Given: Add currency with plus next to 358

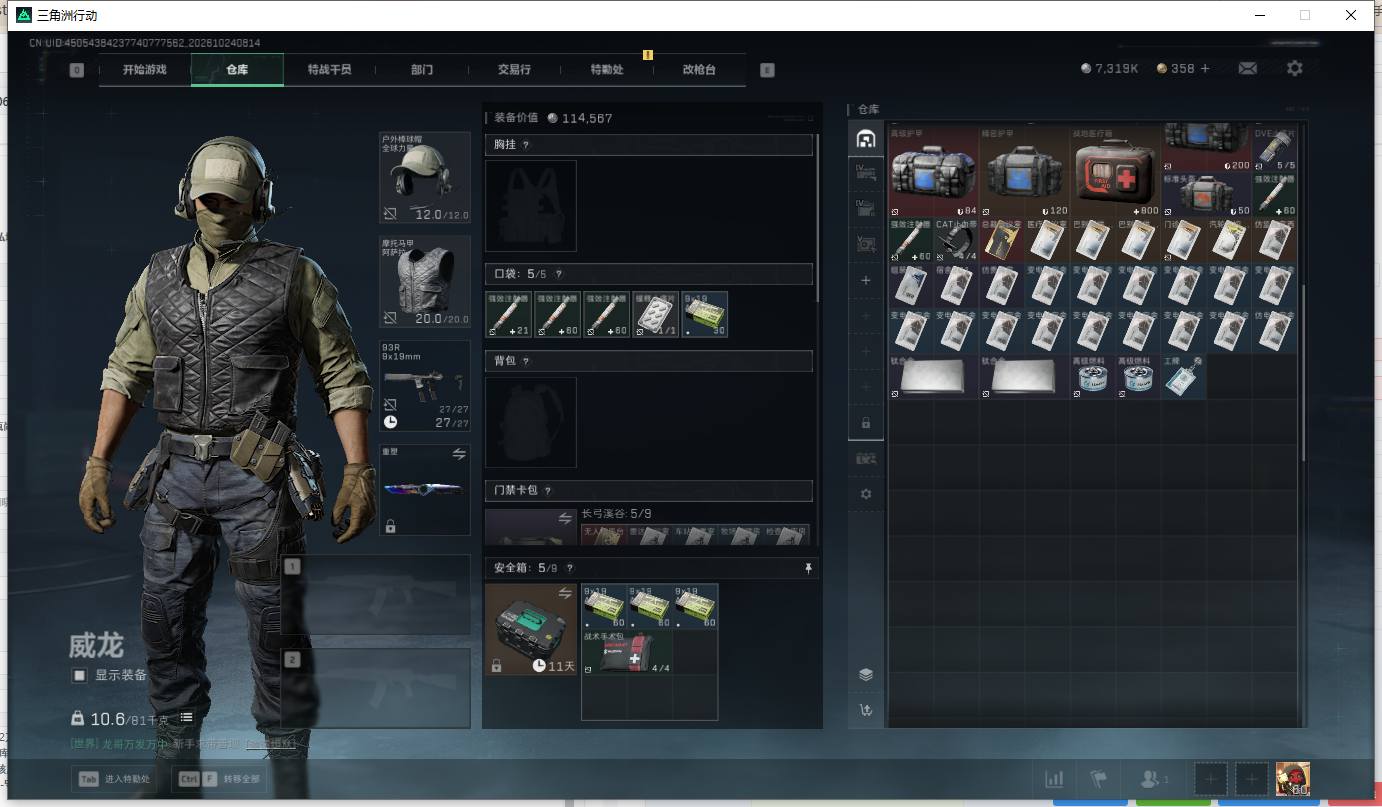Looking at the screenshot, I should point(1205,69).
